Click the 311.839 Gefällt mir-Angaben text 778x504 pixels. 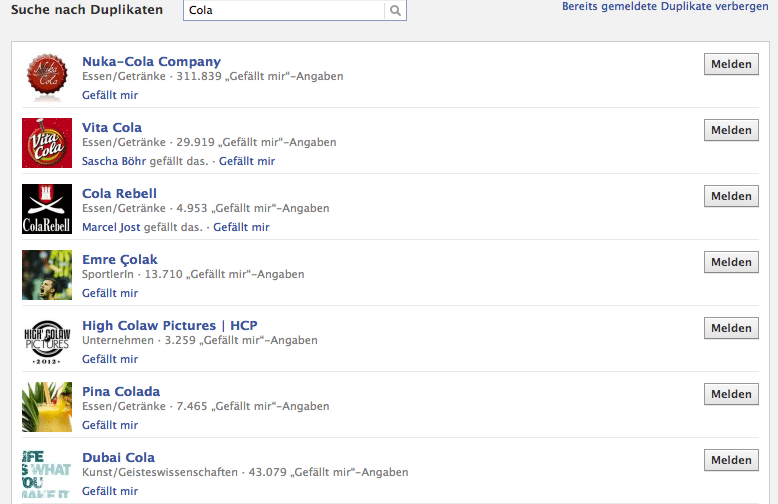tap(259, 76)
